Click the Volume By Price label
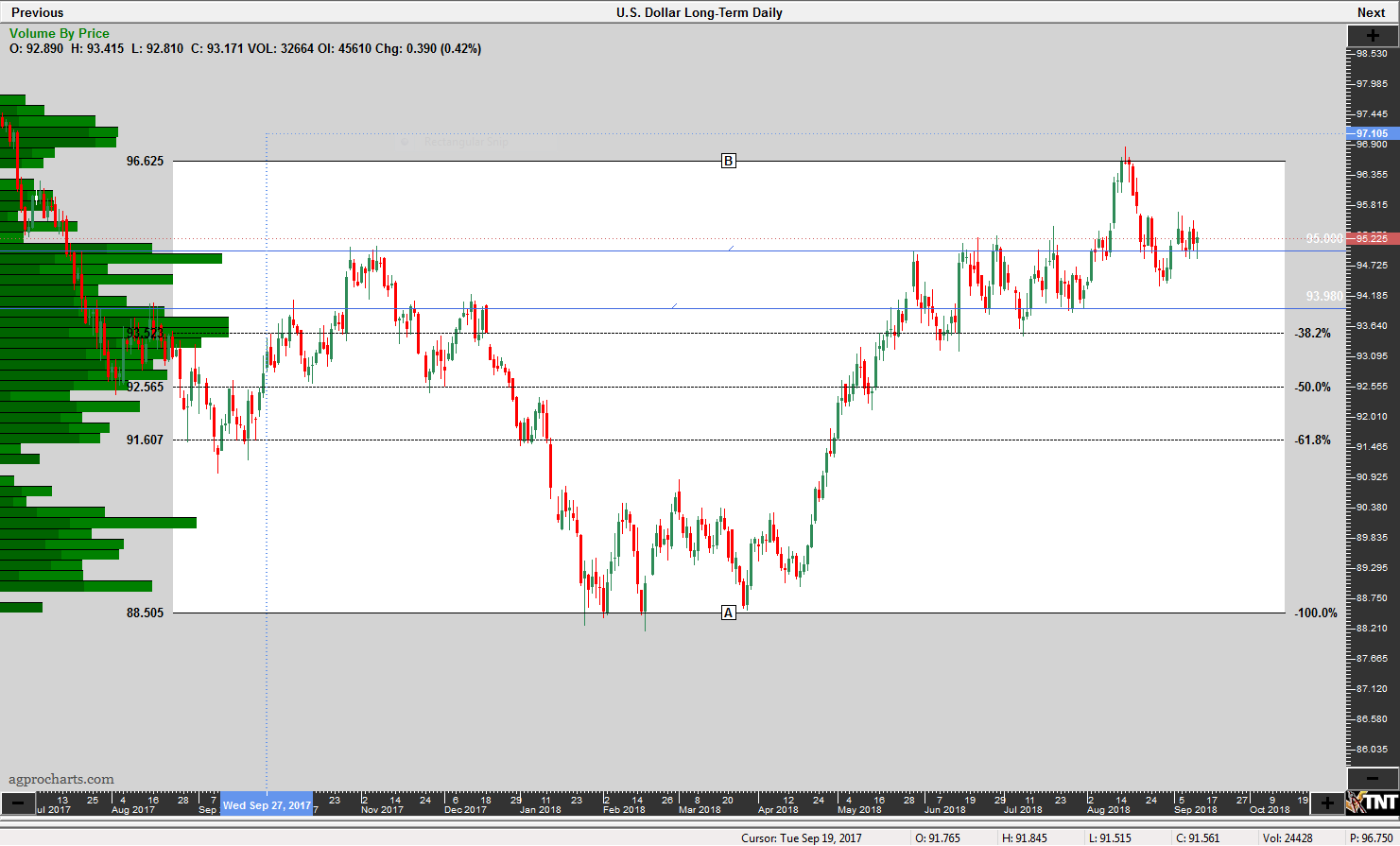 pos(60,33)
